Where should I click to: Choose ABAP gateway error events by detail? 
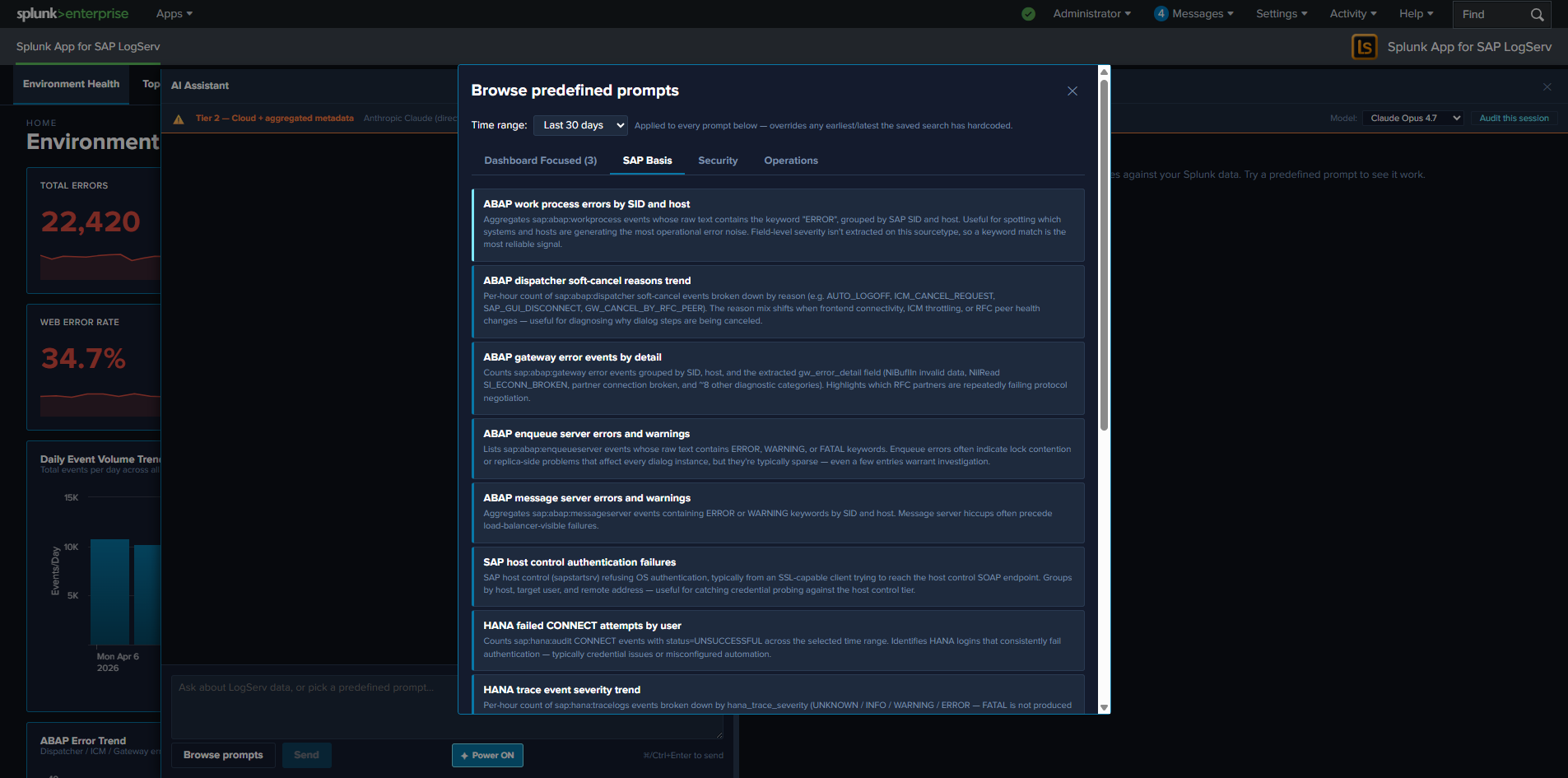778,378
